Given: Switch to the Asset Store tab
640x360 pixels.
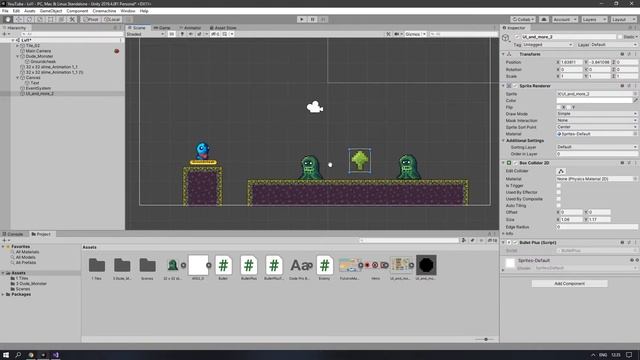Looking at the screenshot, I should (x=223, y=28).
